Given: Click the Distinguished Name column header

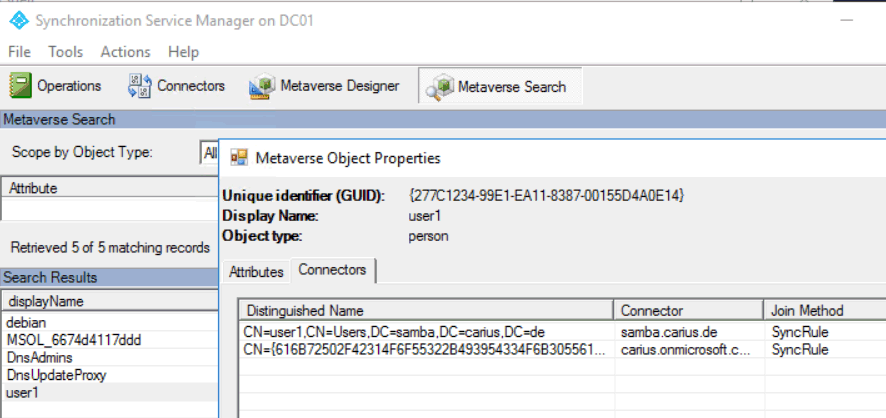Looking at the screenshot, I should tap(427, 310).
